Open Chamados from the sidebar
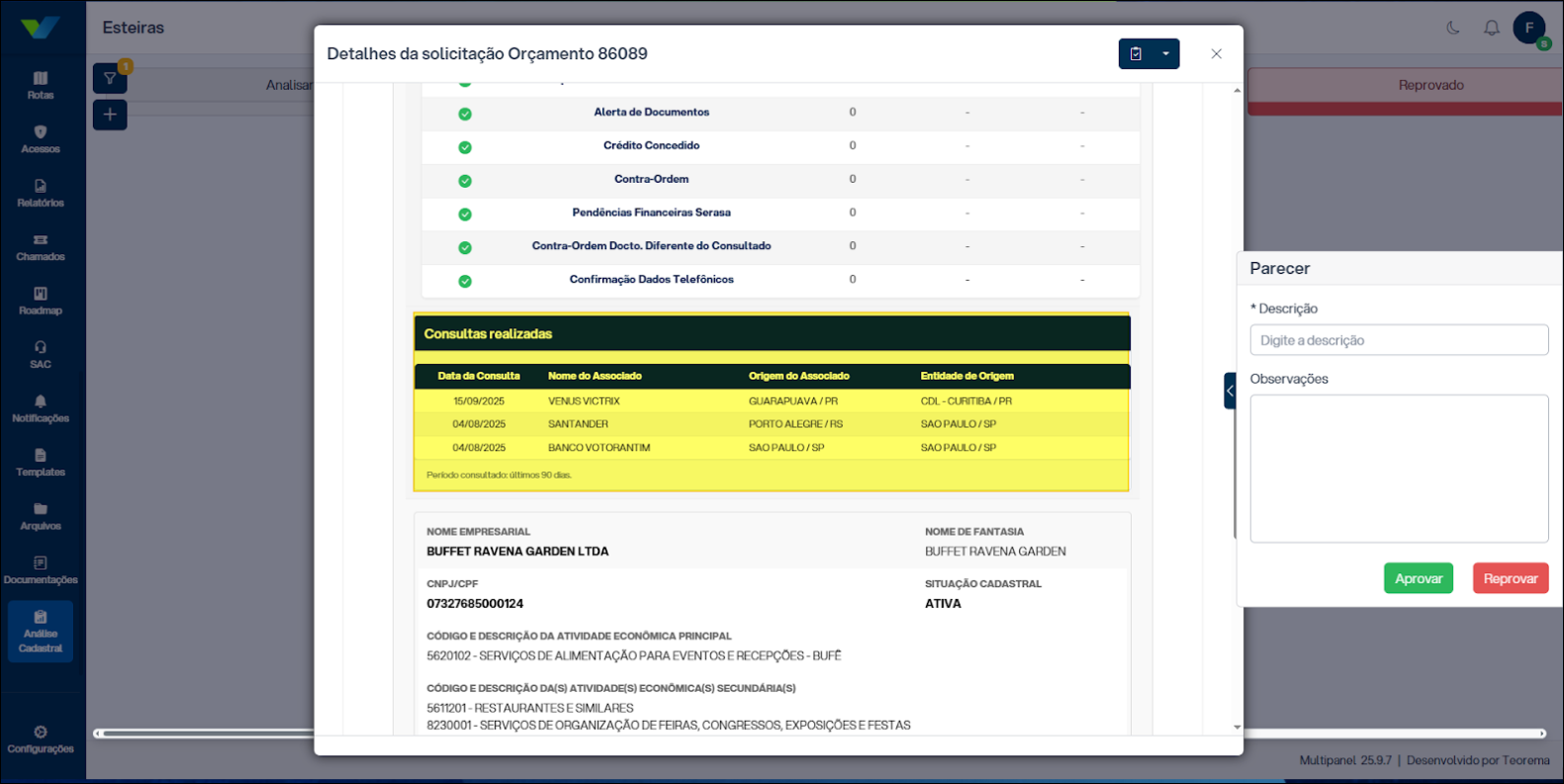The height and width of the screenshot is (784, 1564). [41, 247]
